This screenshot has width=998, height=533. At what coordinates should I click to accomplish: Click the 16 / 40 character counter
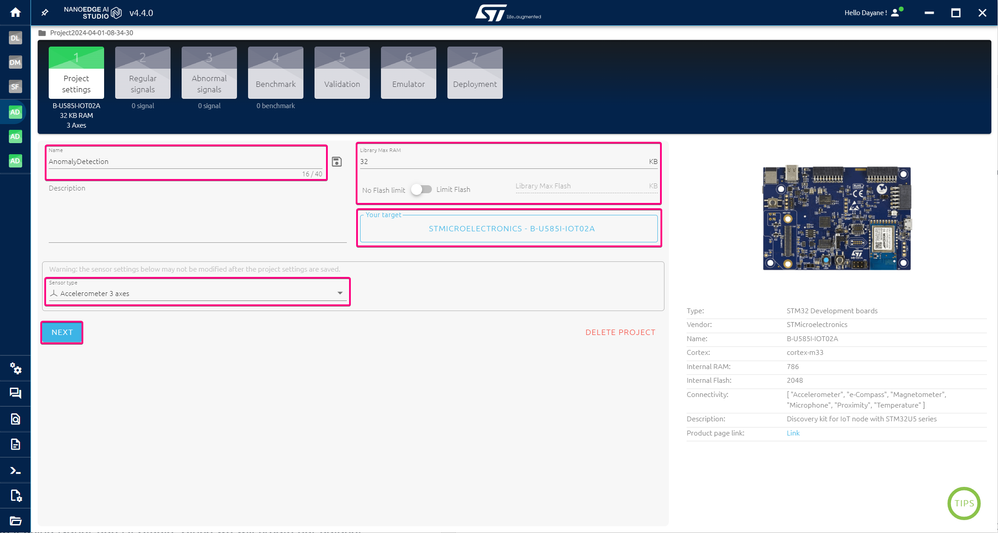coord(312,174)
